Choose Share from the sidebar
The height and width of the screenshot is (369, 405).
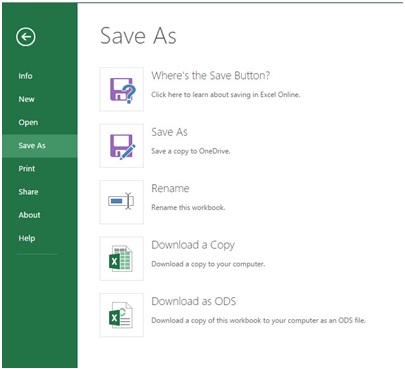point(28,192)
